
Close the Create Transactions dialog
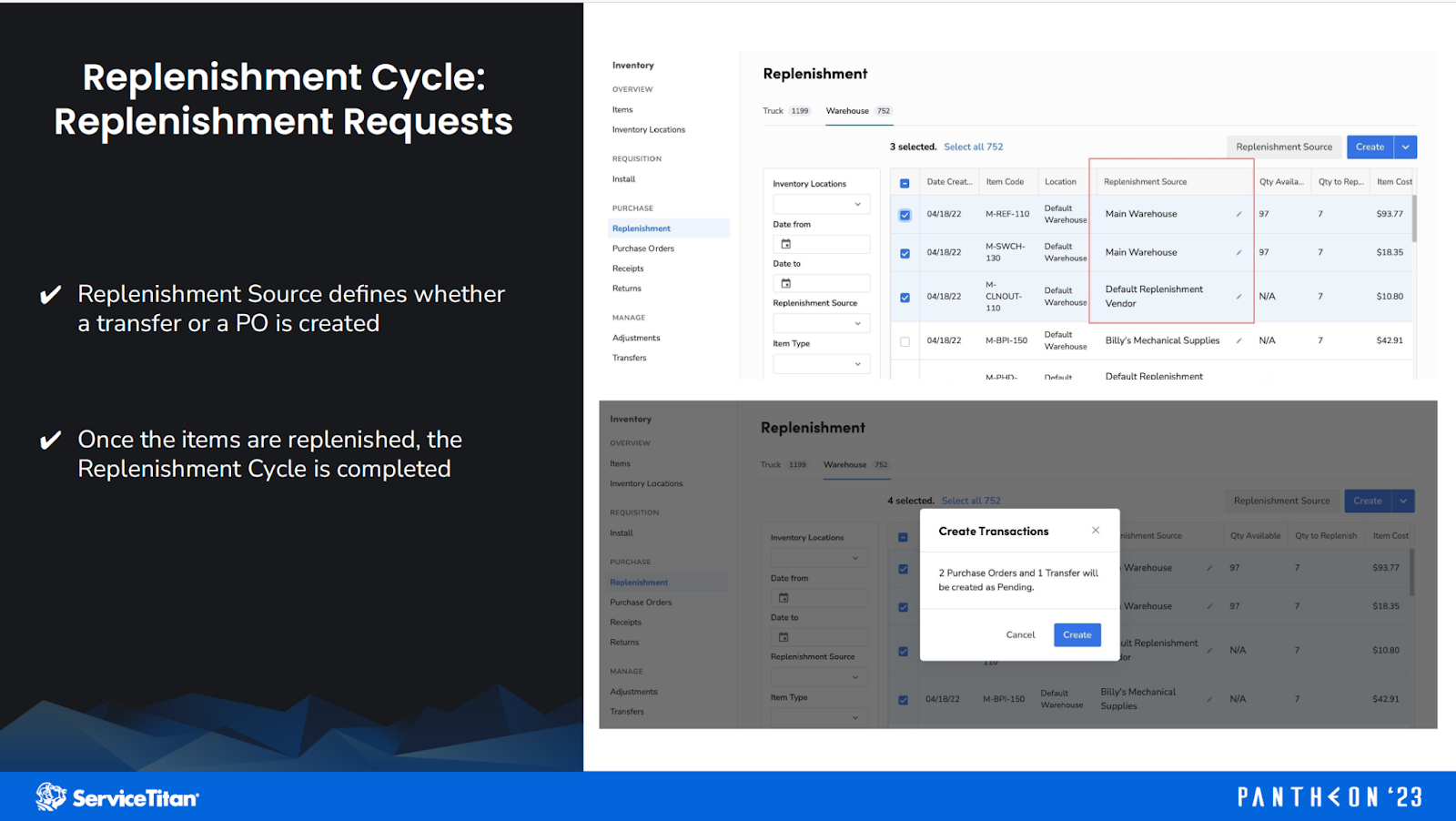pos(1096,530)
